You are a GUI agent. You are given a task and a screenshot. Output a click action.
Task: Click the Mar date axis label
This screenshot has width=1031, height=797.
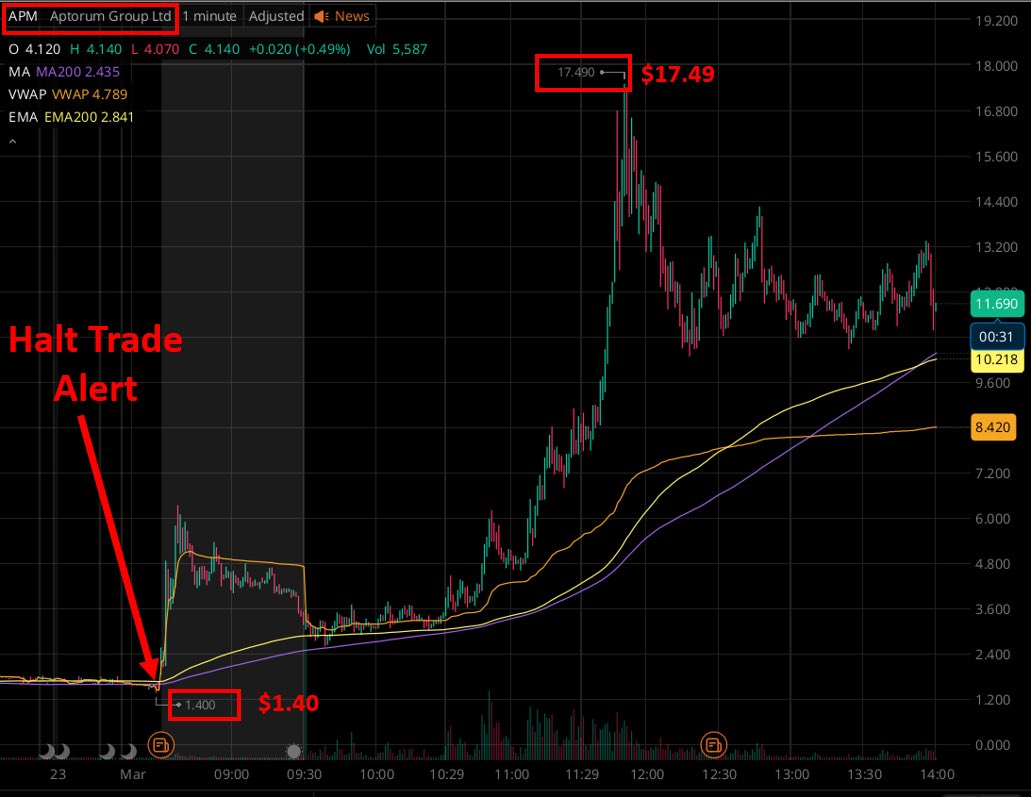coord(133,774)
